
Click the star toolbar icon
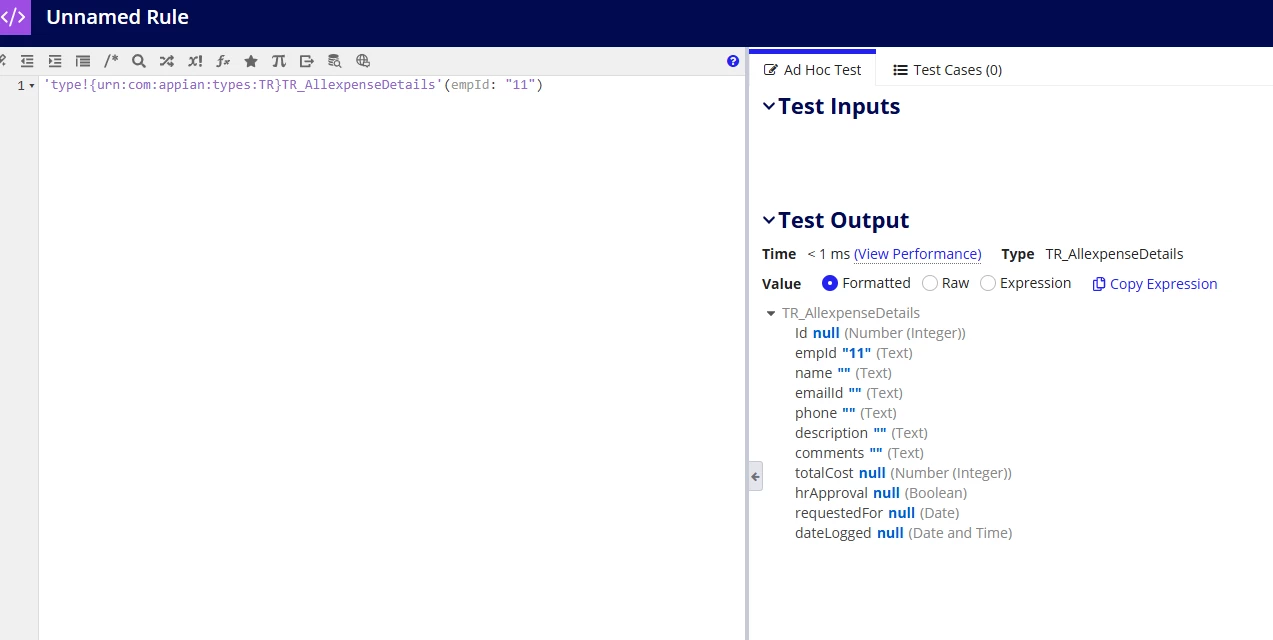(251, 61)
